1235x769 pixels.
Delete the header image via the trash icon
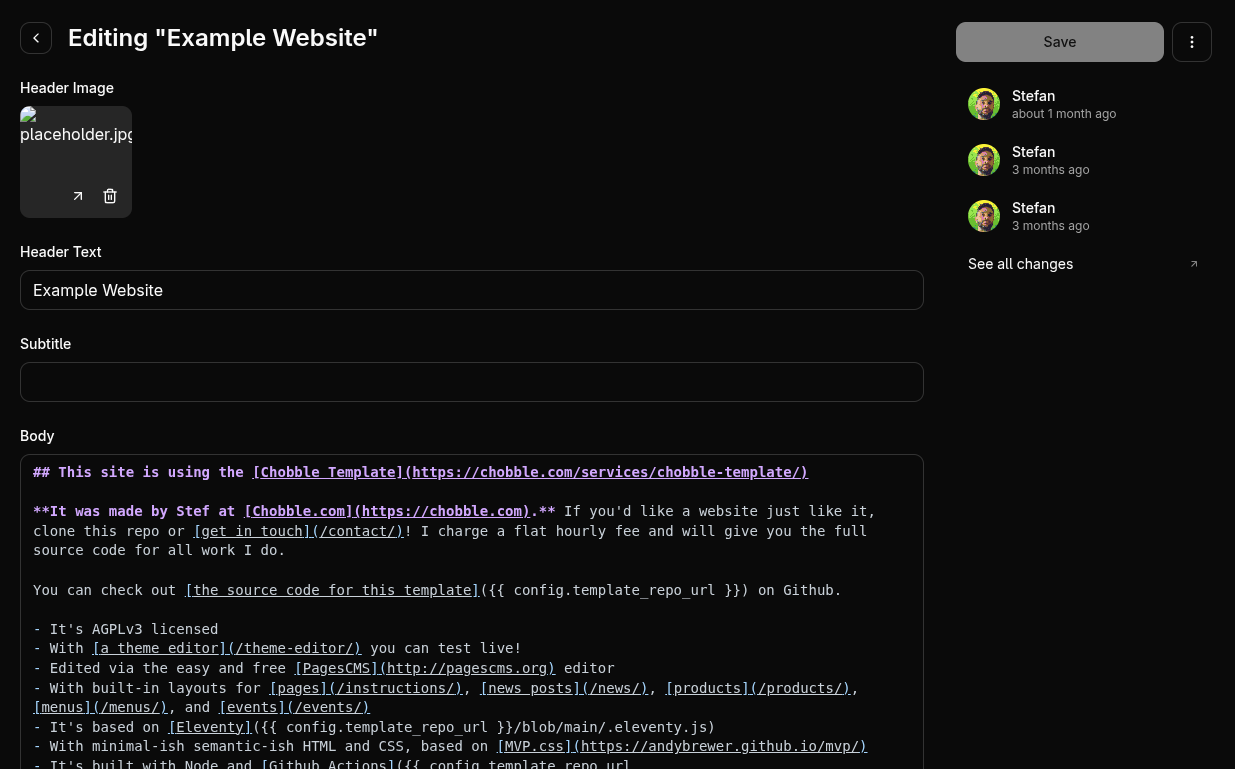[x=110, y=196]
